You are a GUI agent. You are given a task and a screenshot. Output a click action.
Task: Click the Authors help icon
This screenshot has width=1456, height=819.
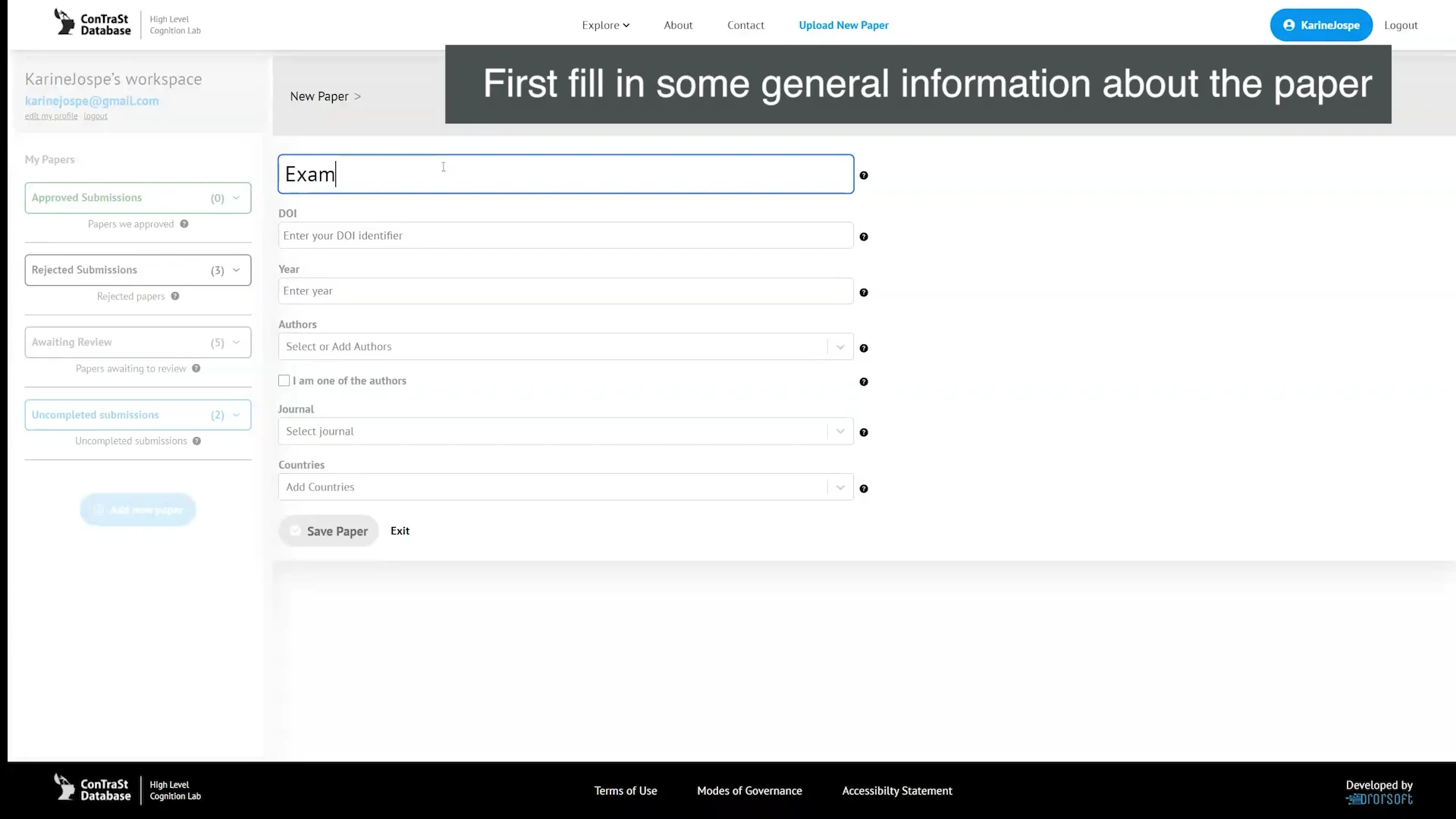[864, 348]
